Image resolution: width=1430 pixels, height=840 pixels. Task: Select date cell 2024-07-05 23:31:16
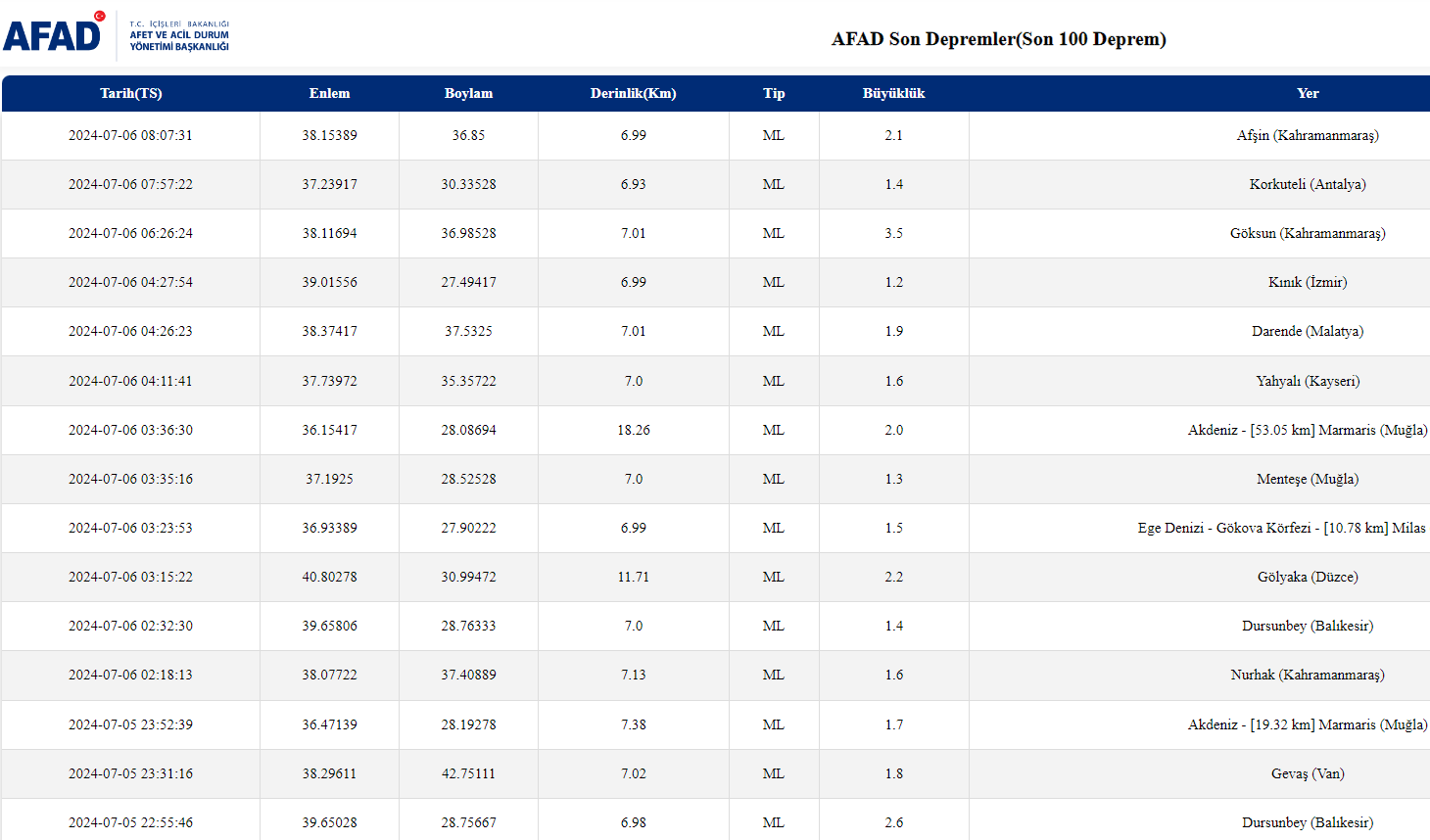point(130,773)
